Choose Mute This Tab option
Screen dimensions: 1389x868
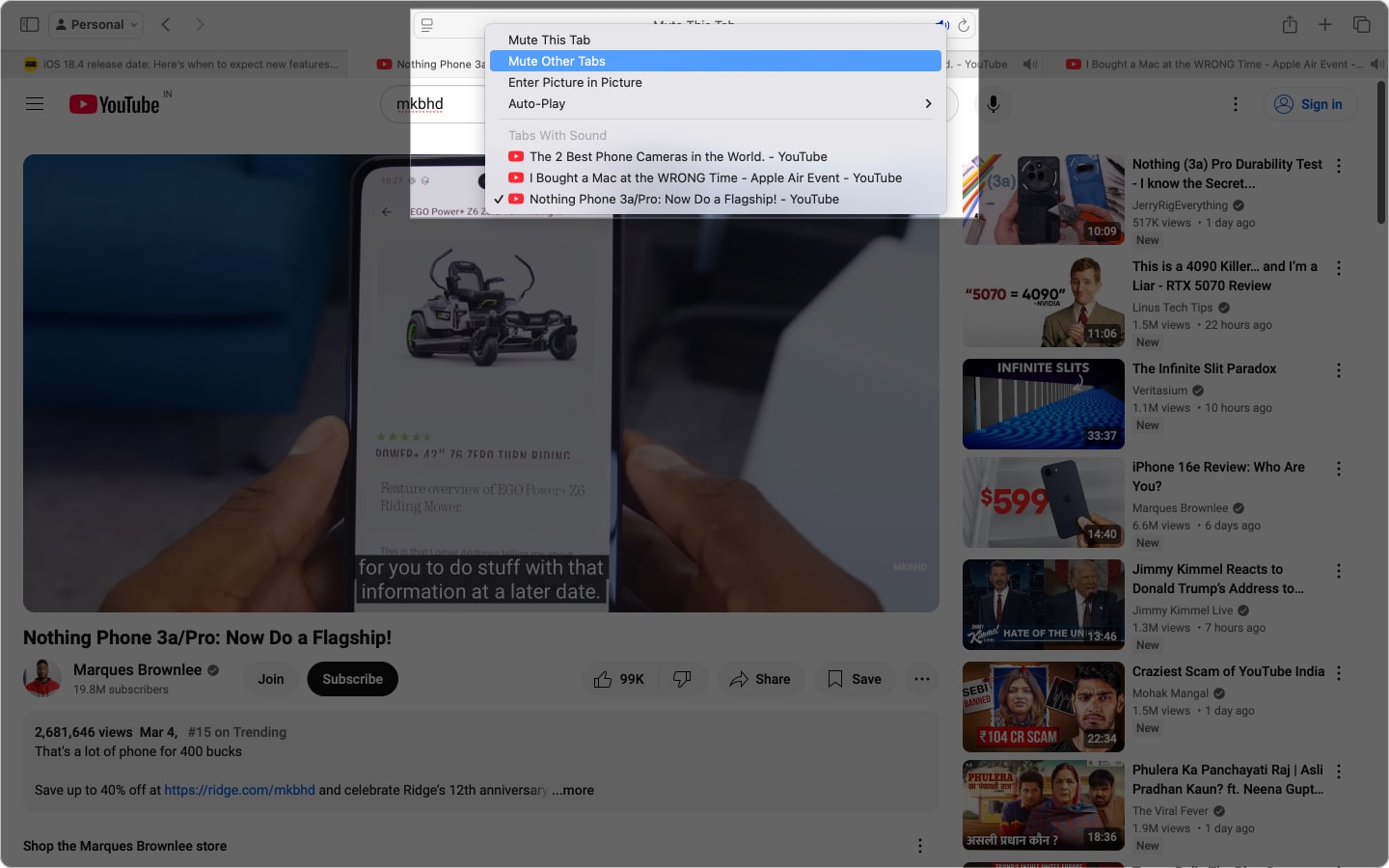pos(715,40)
